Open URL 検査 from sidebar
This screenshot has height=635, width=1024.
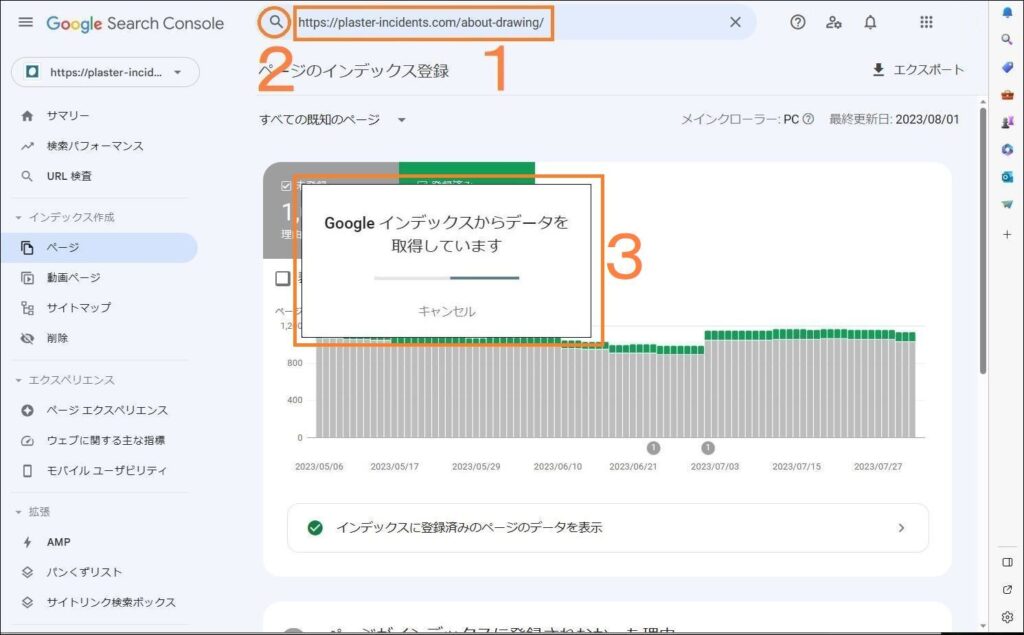69,176
